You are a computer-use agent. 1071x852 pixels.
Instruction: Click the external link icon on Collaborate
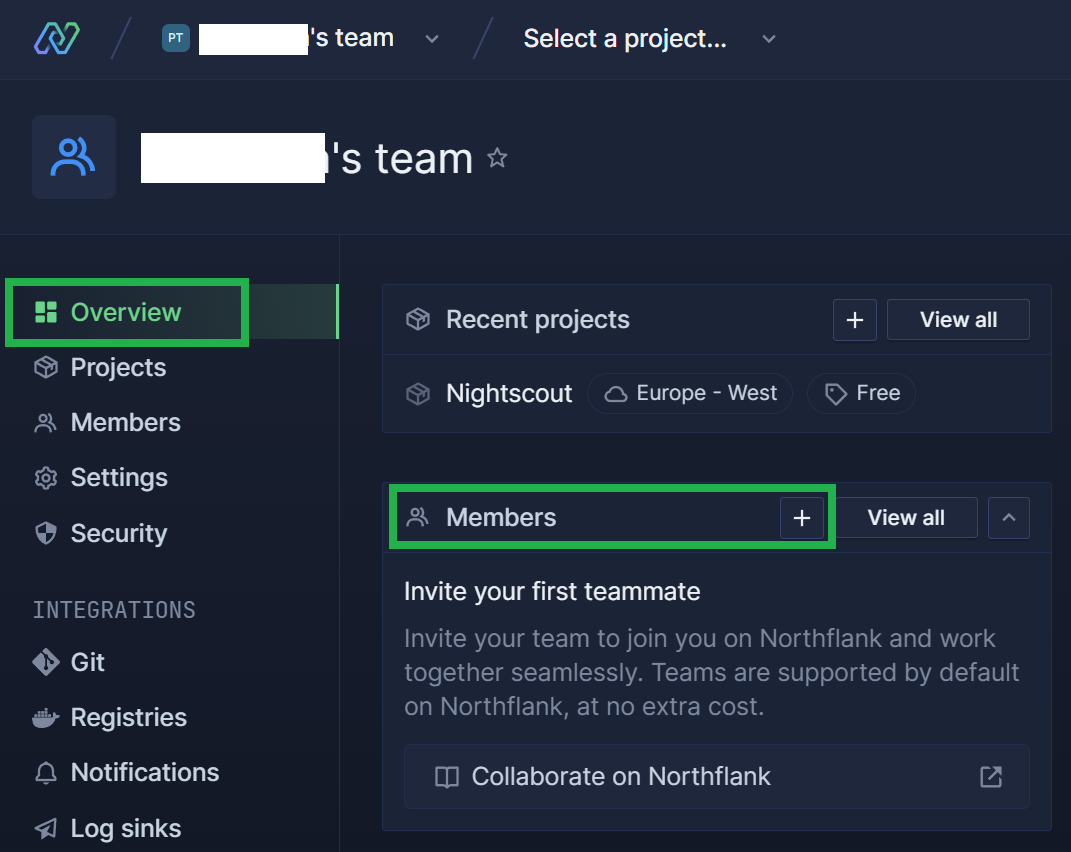[x=990, y=777]
